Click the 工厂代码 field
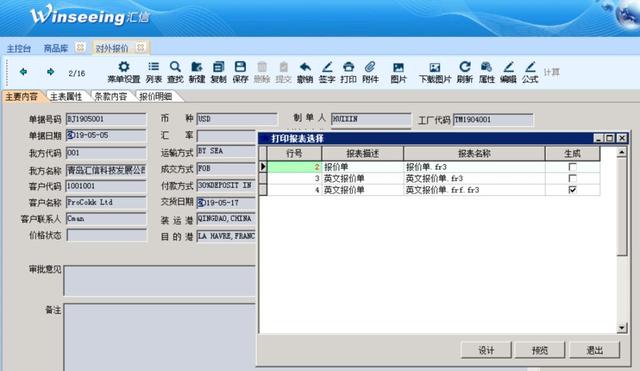The height and width of the screenshot is (371, 640). pyautogui.click(x=493, y=120)
